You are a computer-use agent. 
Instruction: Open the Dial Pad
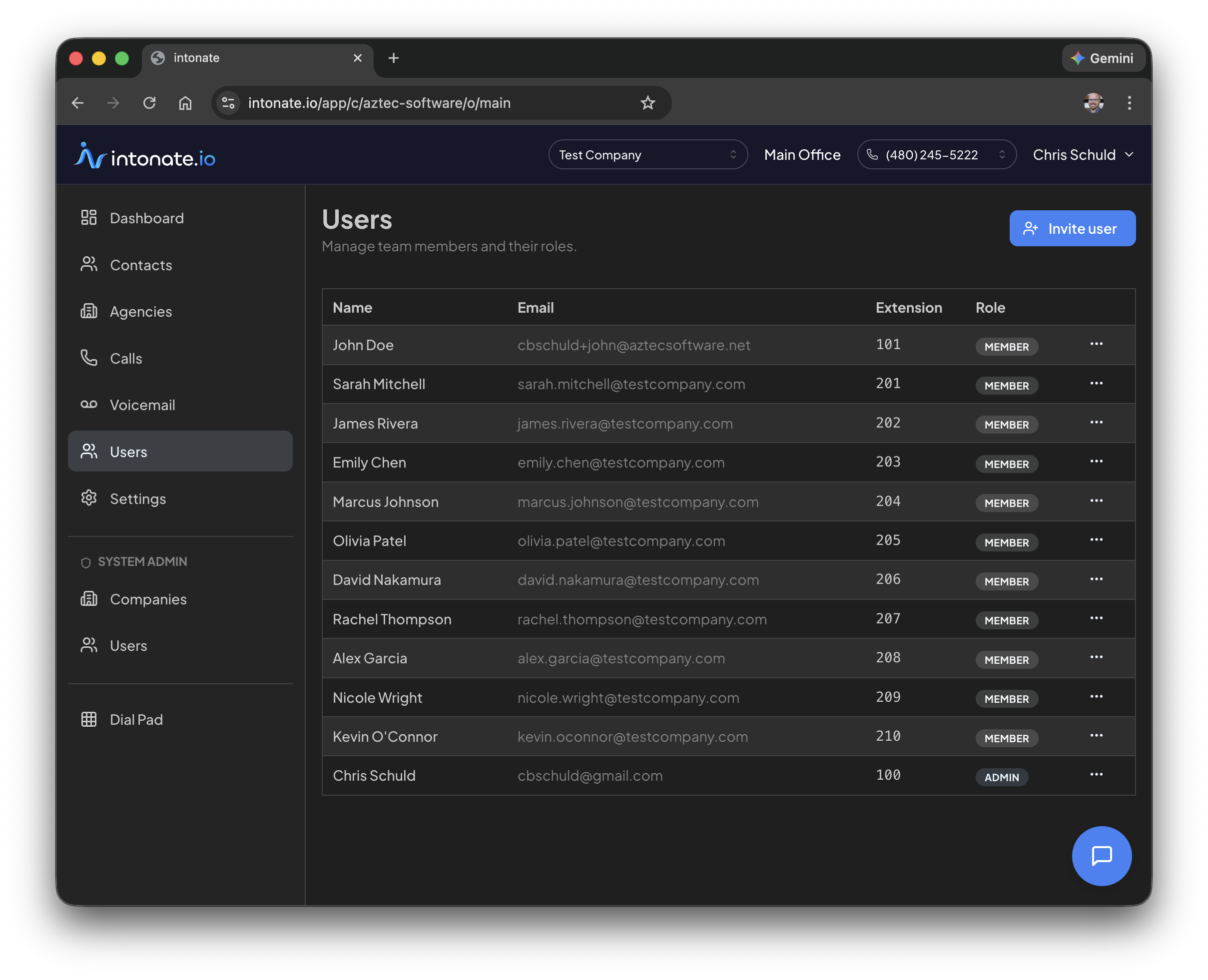pyautogui.click(x=136, y=719)
